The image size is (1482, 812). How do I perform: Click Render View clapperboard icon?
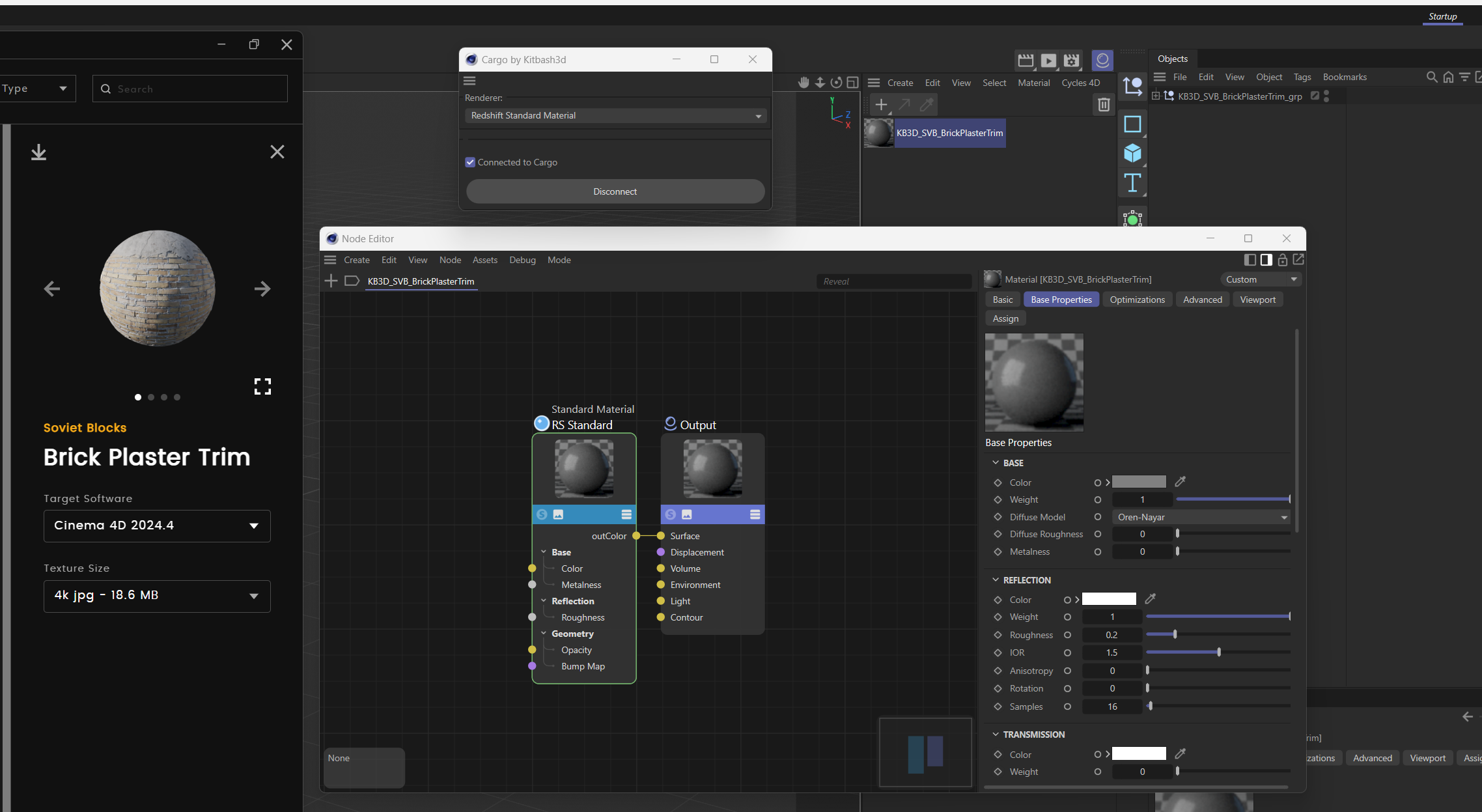[x=1026, y=61]
